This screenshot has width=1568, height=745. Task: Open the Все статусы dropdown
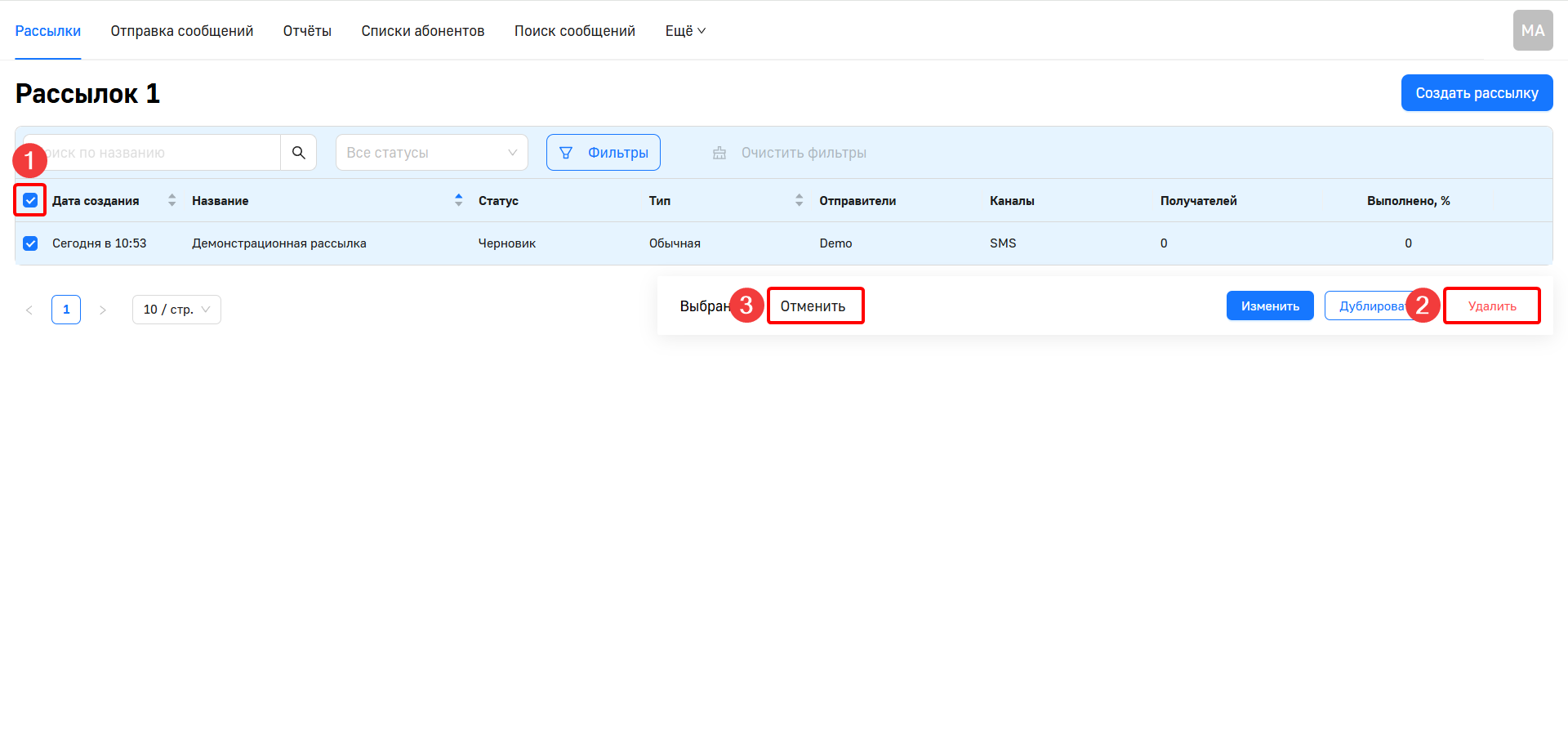(431, 153)
